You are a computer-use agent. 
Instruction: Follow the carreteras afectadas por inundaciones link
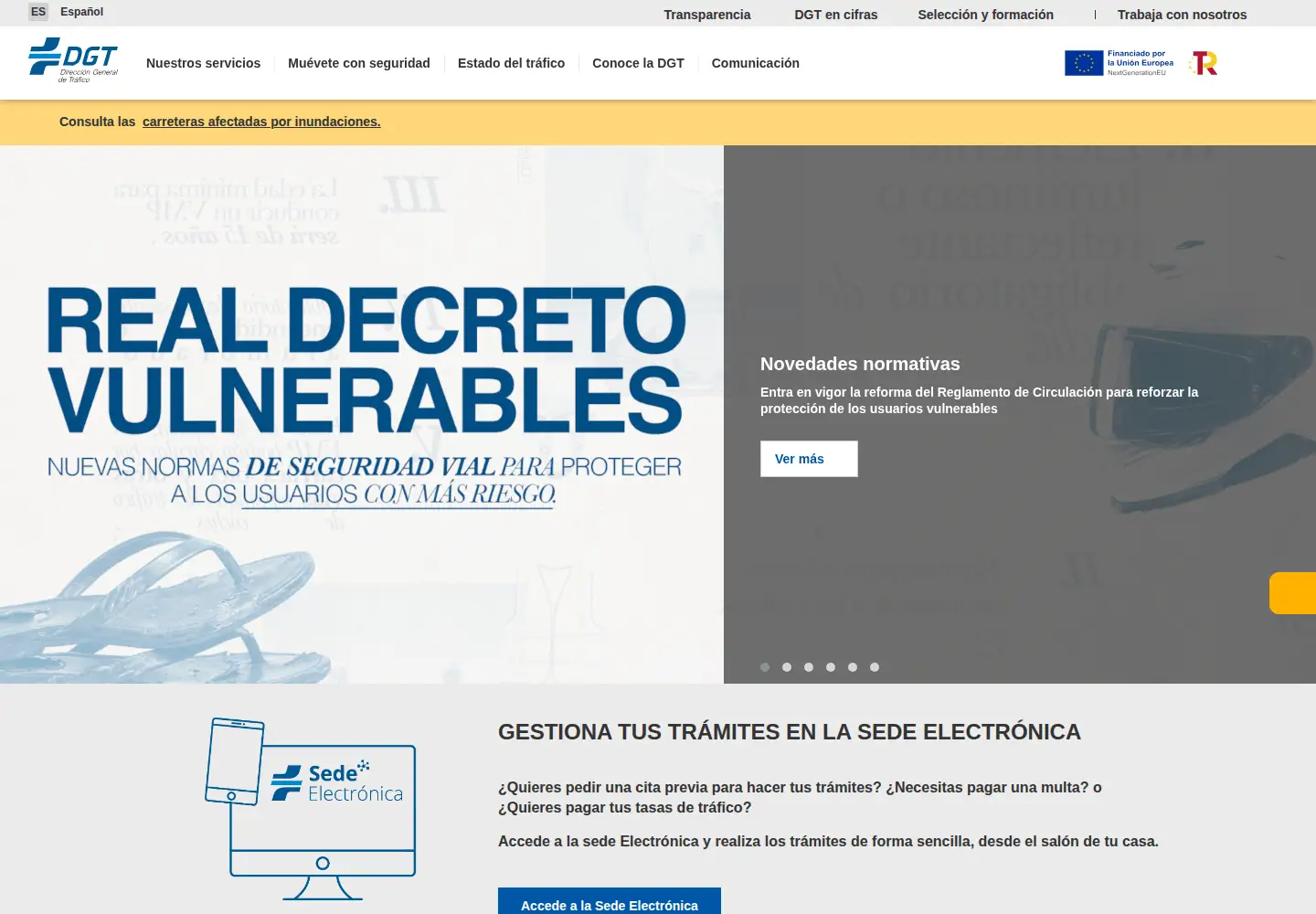[x=261, y=122]
